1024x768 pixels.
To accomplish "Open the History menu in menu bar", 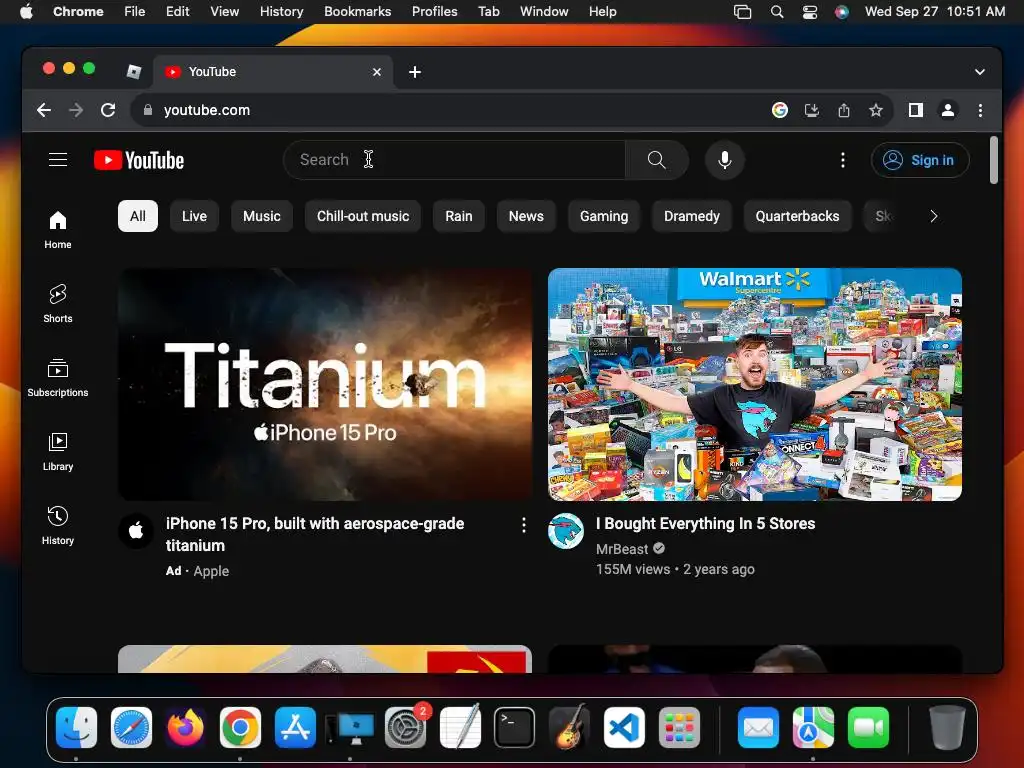I will [281, 12].
